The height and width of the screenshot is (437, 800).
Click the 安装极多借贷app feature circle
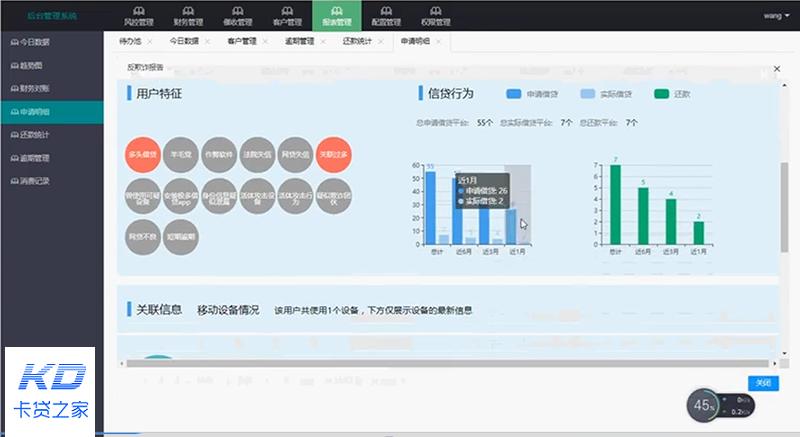tap(181, 196)
